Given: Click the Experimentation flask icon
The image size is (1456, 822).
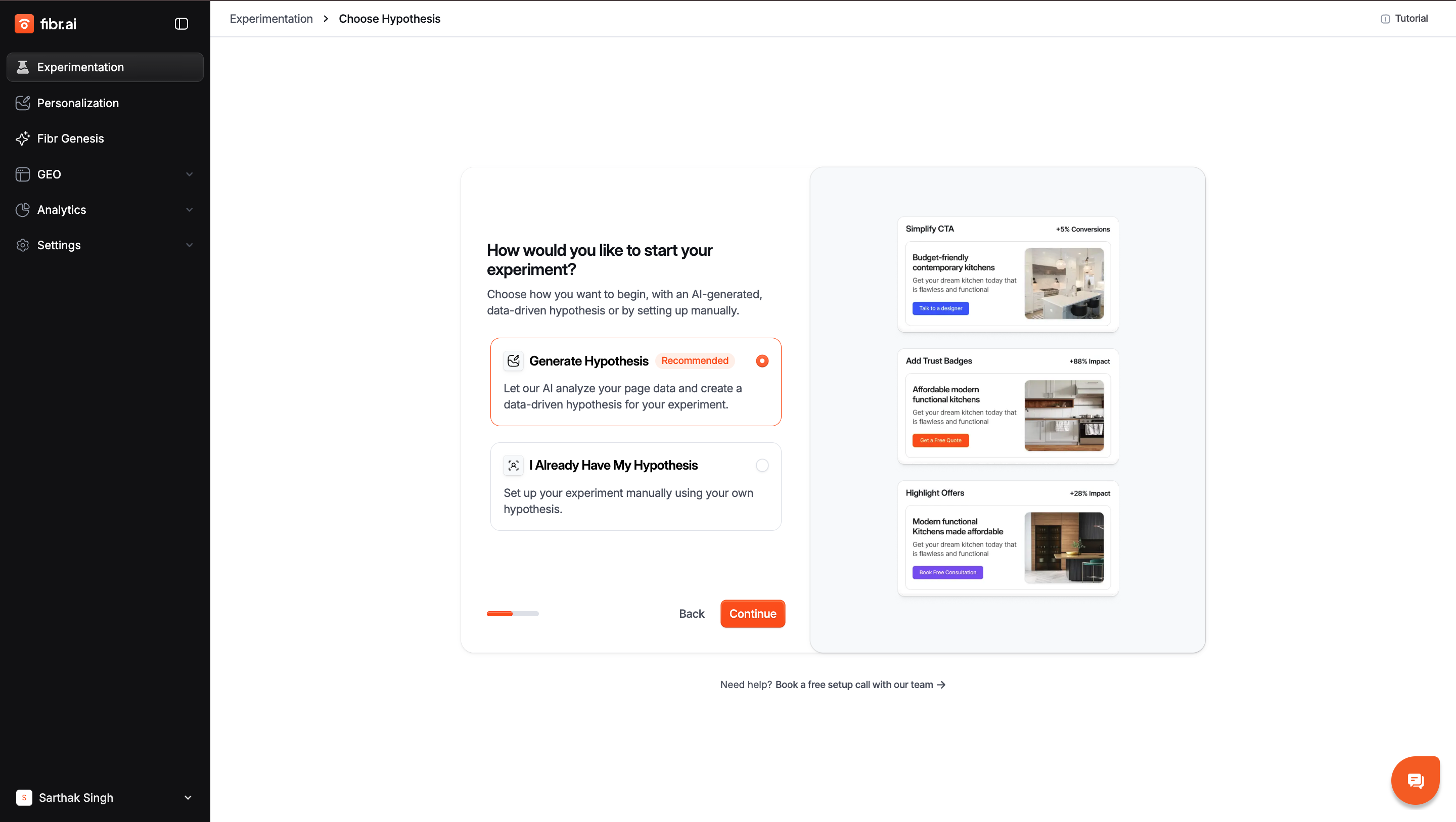Looking at the screenshot, I should (x=23, y=67).
